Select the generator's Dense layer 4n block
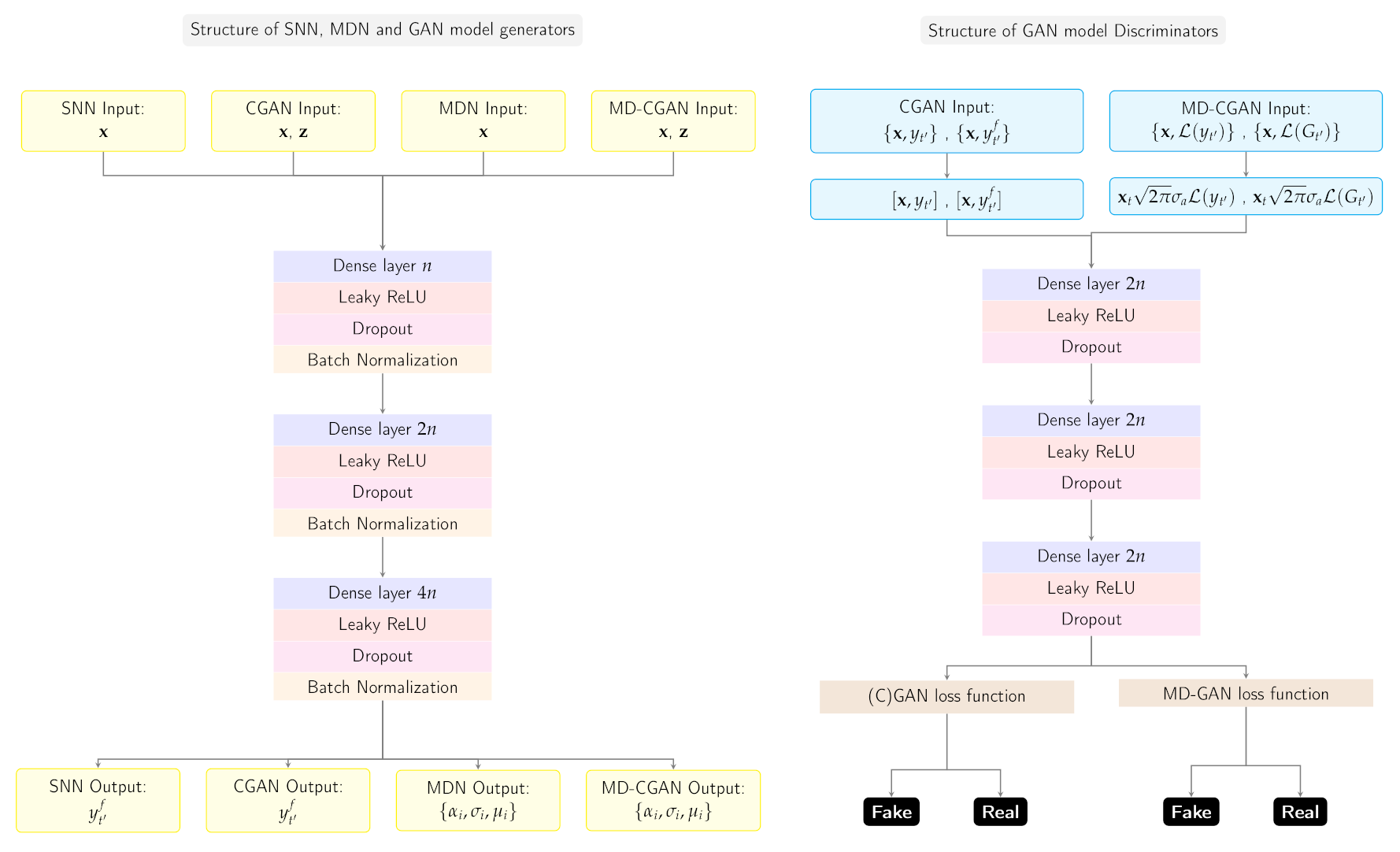This screenshot has height=852, width=1400. click(x=382, y=593)
